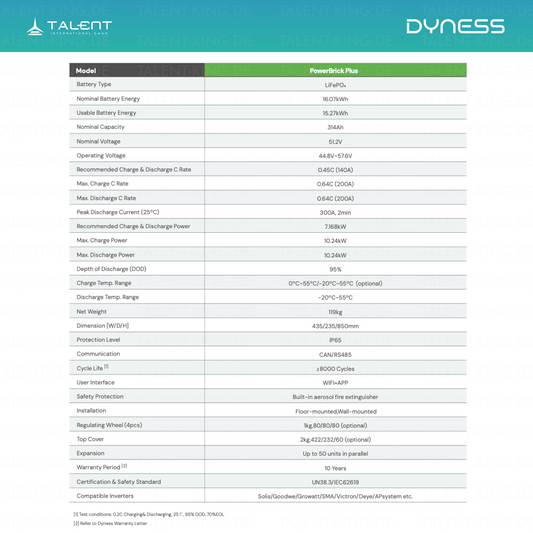Select the WIFI+APP value
Image resolution: width=533 pixels, height=533 pixels.
click(335, 383)
